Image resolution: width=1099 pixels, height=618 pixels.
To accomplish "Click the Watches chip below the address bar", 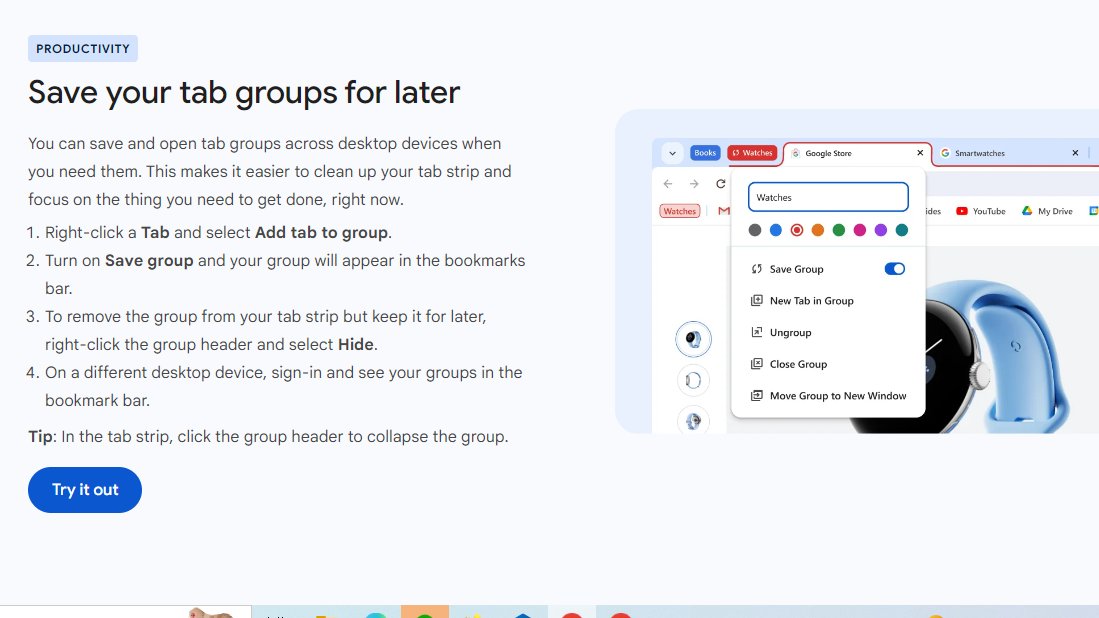I will click(x=680, y=210).
